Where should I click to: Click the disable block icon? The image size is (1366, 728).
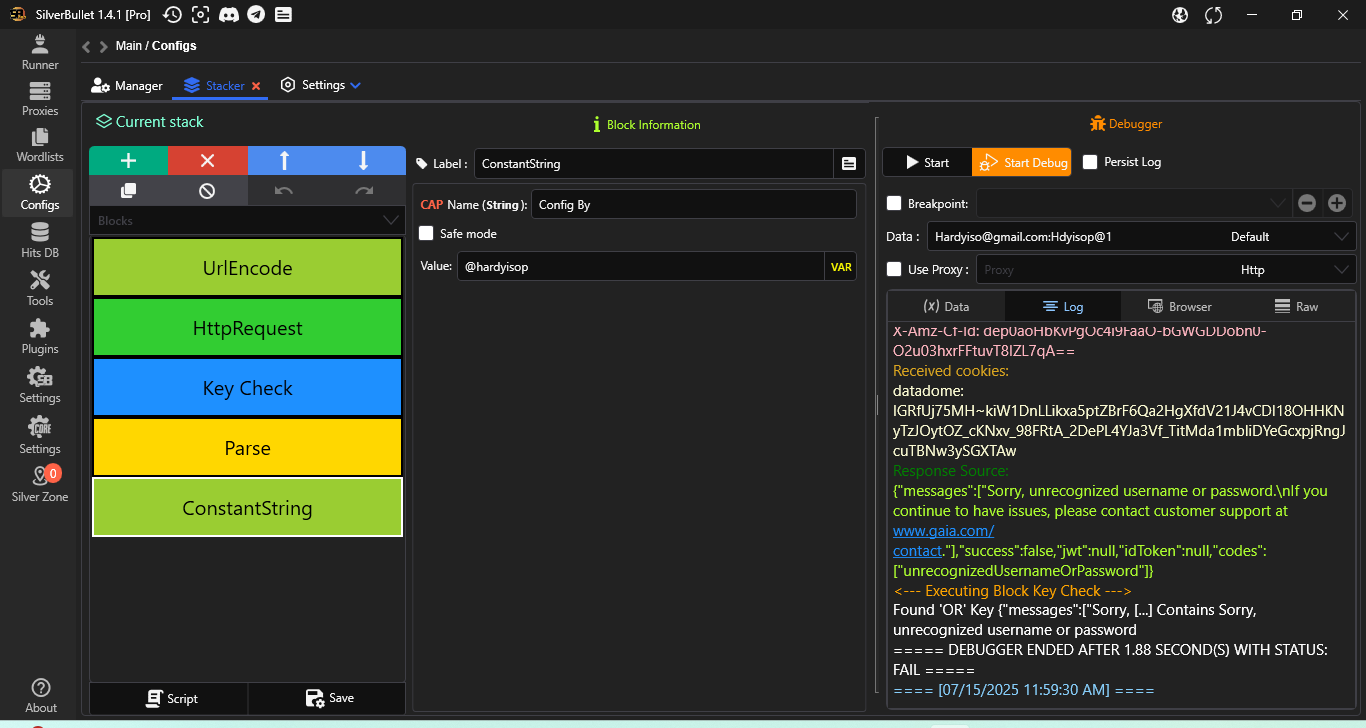click(207, 191)
